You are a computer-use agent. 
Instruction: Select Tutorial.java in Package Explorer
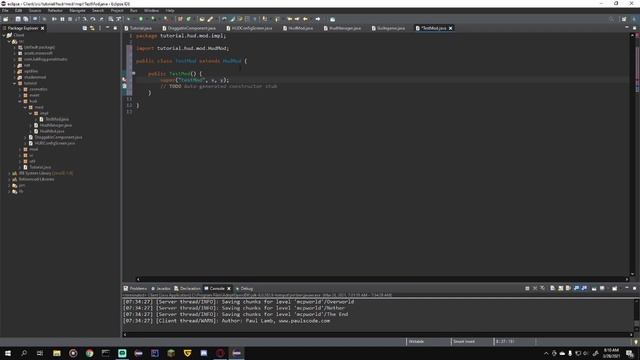tap(40, 167)
